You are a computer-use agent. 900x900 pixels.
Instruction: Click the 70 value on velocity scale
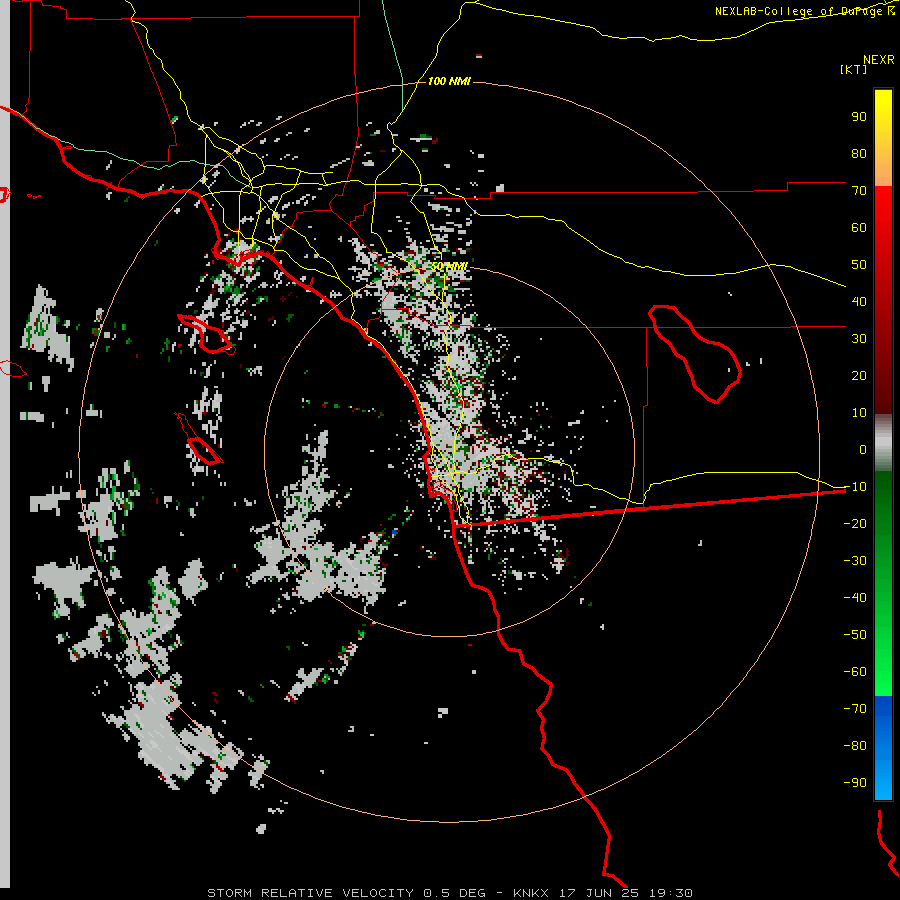click(x=859, y=191)
